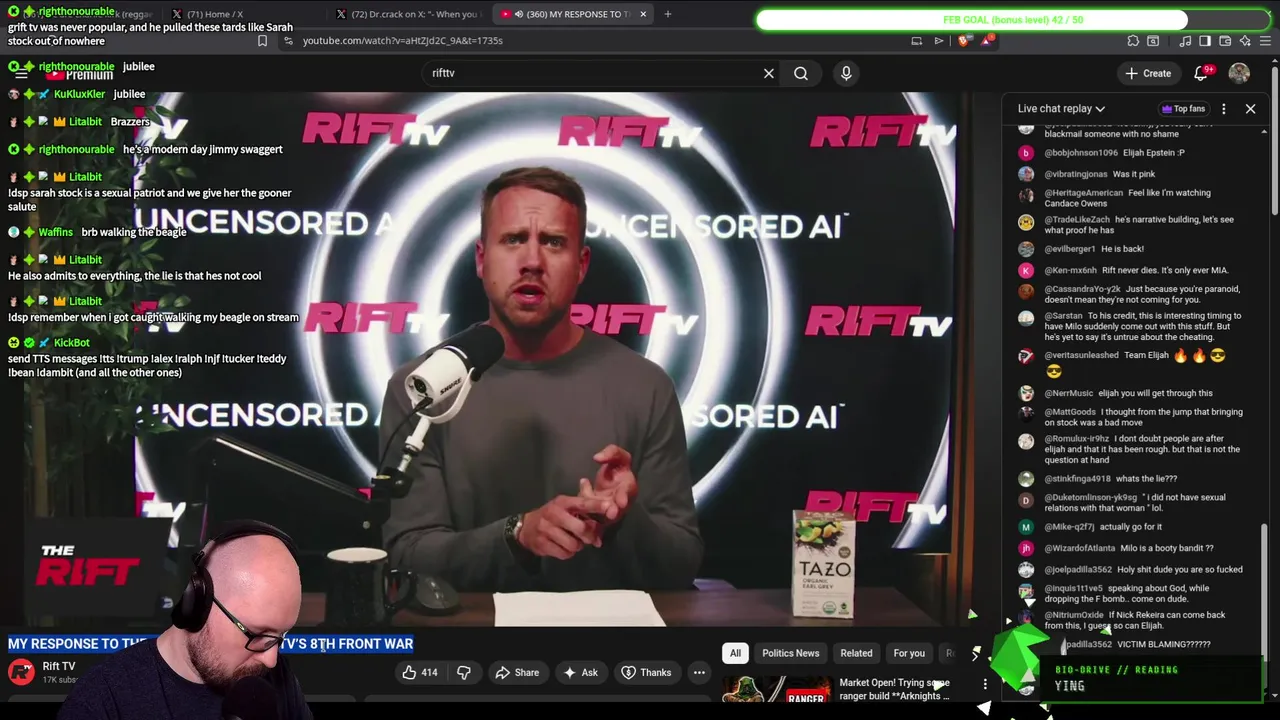This screenshot has height=720, width=1280.
Task: Open the YouTube guide hamburger menu
Action: click(21, 73)
